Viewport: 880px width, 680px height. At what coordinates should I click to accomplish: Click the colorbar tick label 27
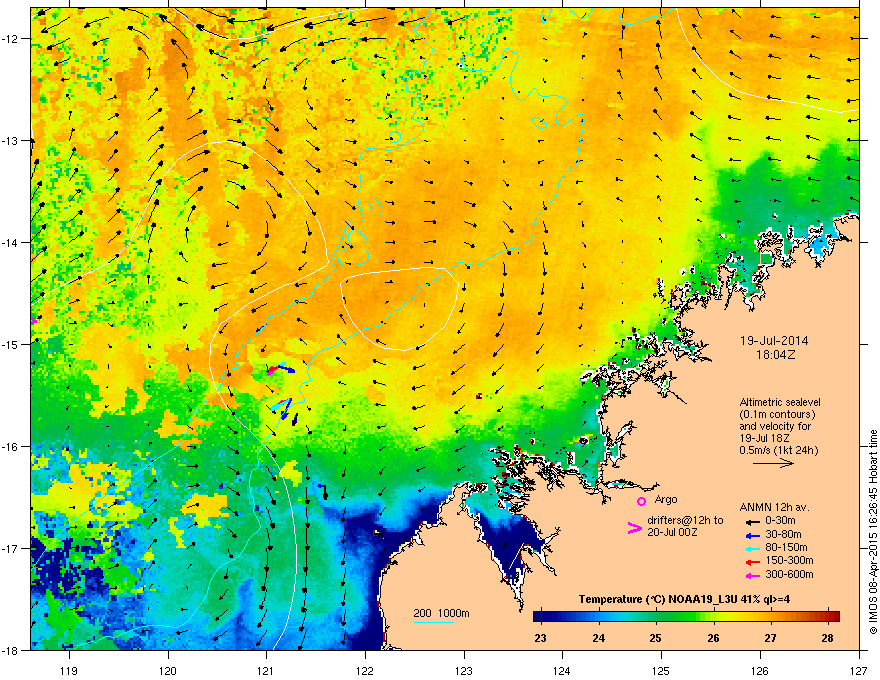coord(771,638)
